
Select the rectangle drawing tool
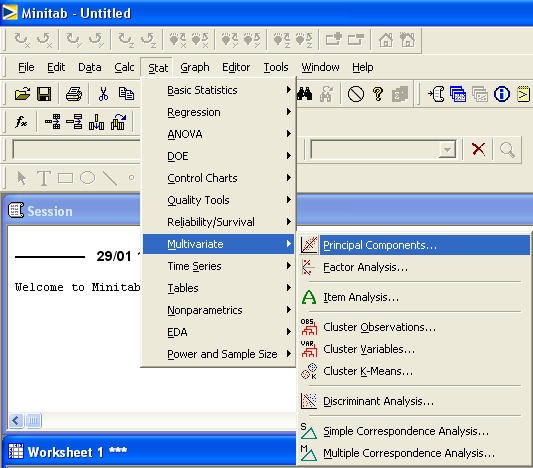(66, 178)
